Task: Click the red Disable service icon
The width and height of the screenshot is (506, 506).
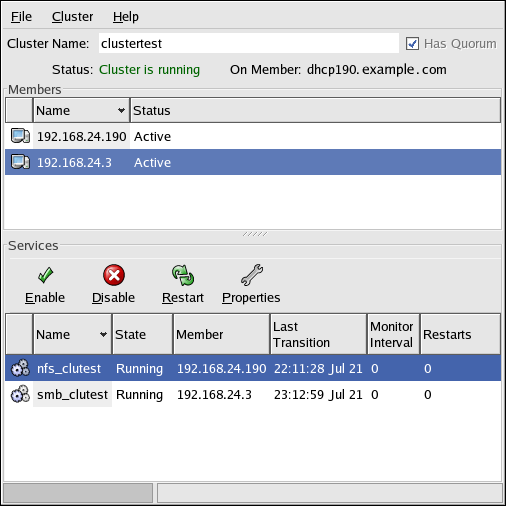Action: pyautogui.click(x=114, y=275)
